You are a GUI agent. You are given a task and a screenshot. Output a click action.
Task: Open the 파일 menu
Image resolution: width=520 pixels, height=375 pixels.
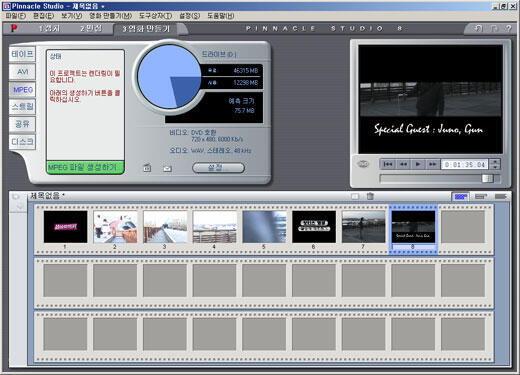point(15,16)
